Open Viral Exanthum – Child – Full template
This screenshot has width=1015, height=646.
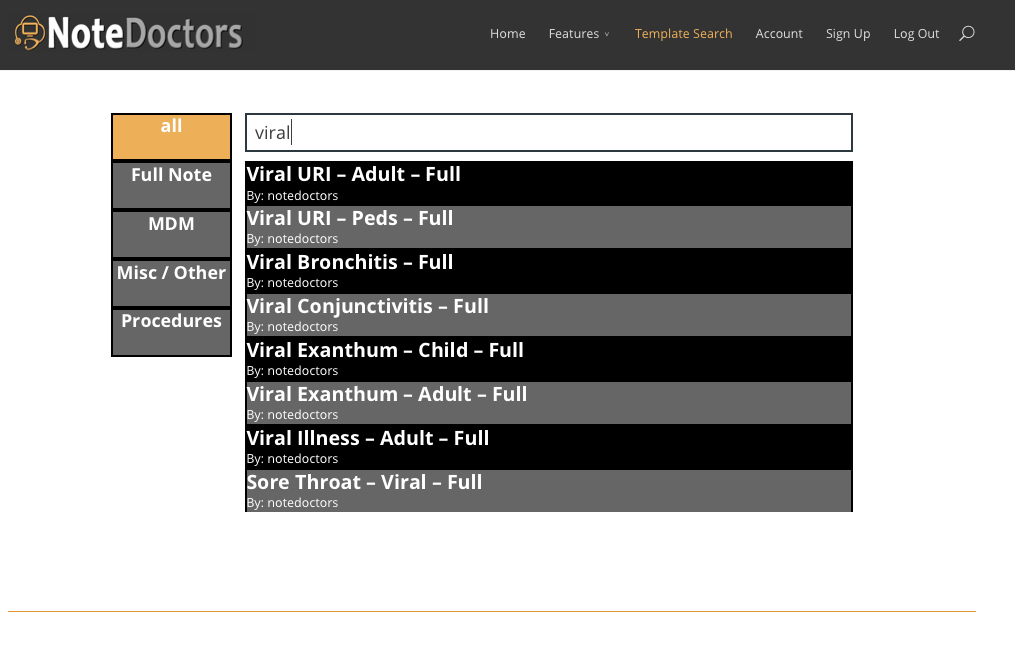point(548,359)
